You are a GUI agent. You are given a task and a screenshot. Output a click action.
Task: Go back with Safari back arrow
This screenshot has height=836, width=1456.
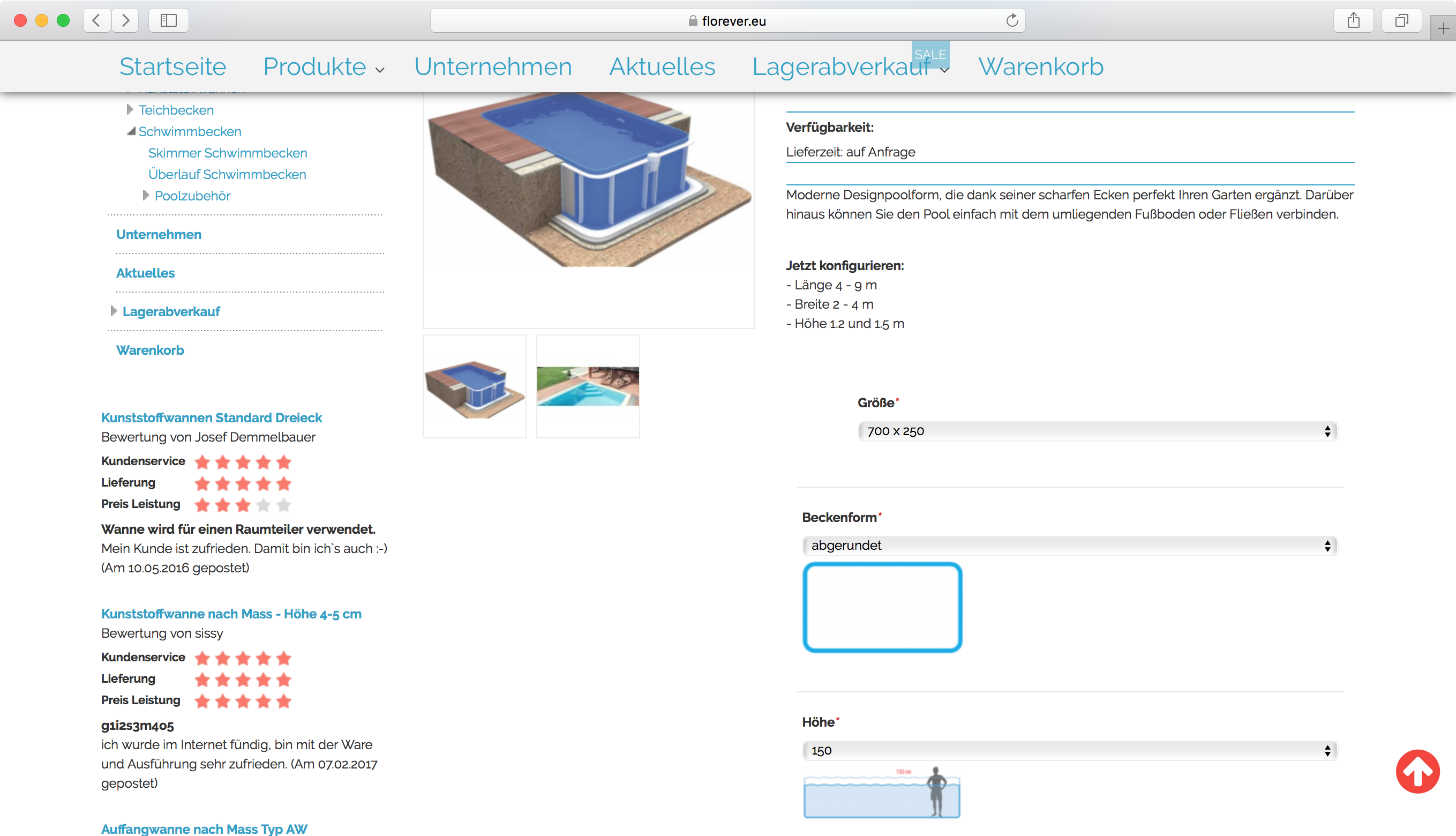pos(96,21)
